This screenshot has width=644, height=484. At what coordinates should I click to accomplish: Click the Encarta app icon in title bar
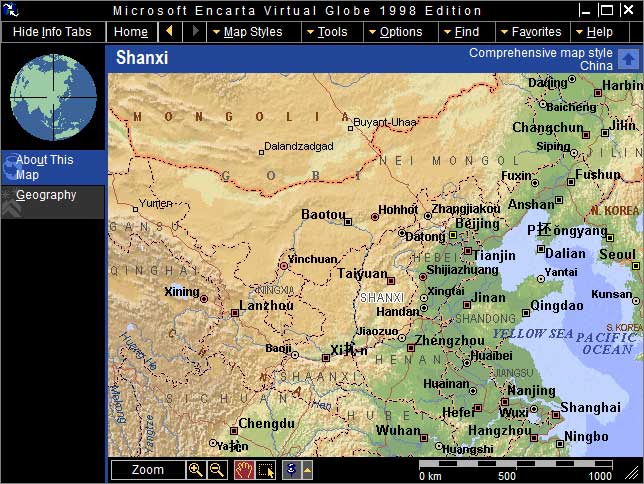tap(12, 9)
